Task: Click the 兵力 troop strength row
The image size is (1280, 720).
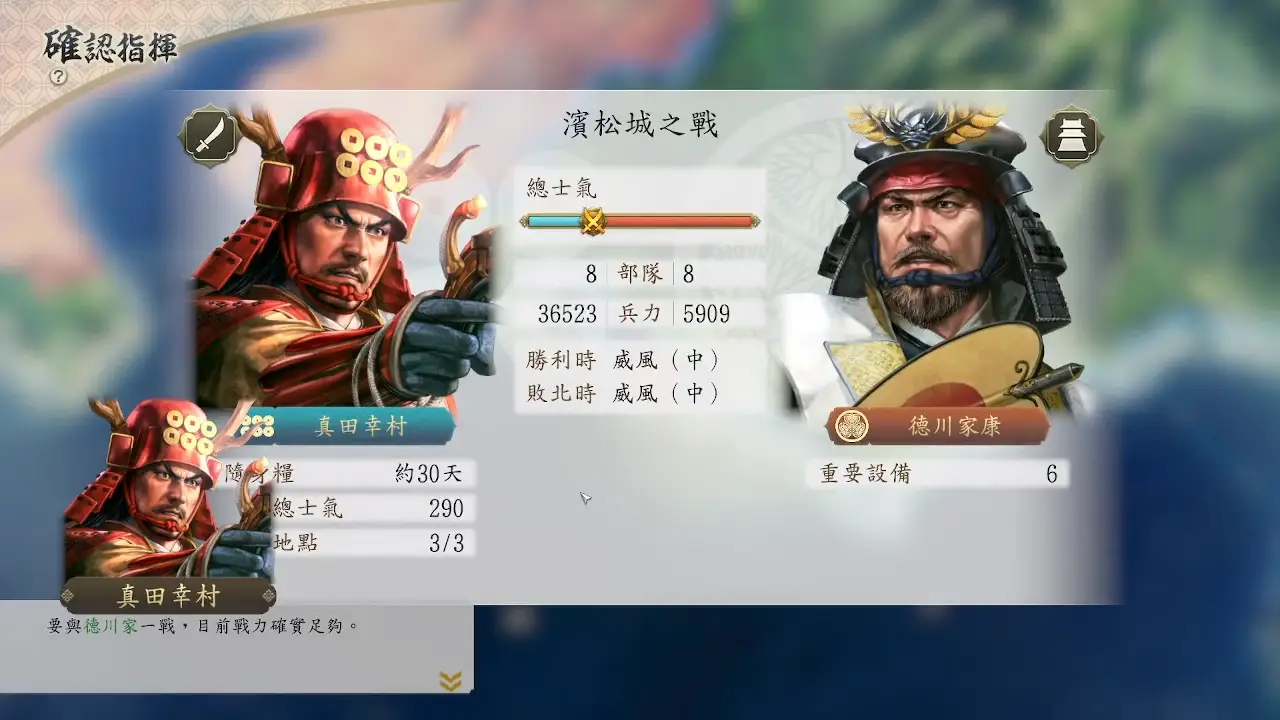Action: coord(640,314)
